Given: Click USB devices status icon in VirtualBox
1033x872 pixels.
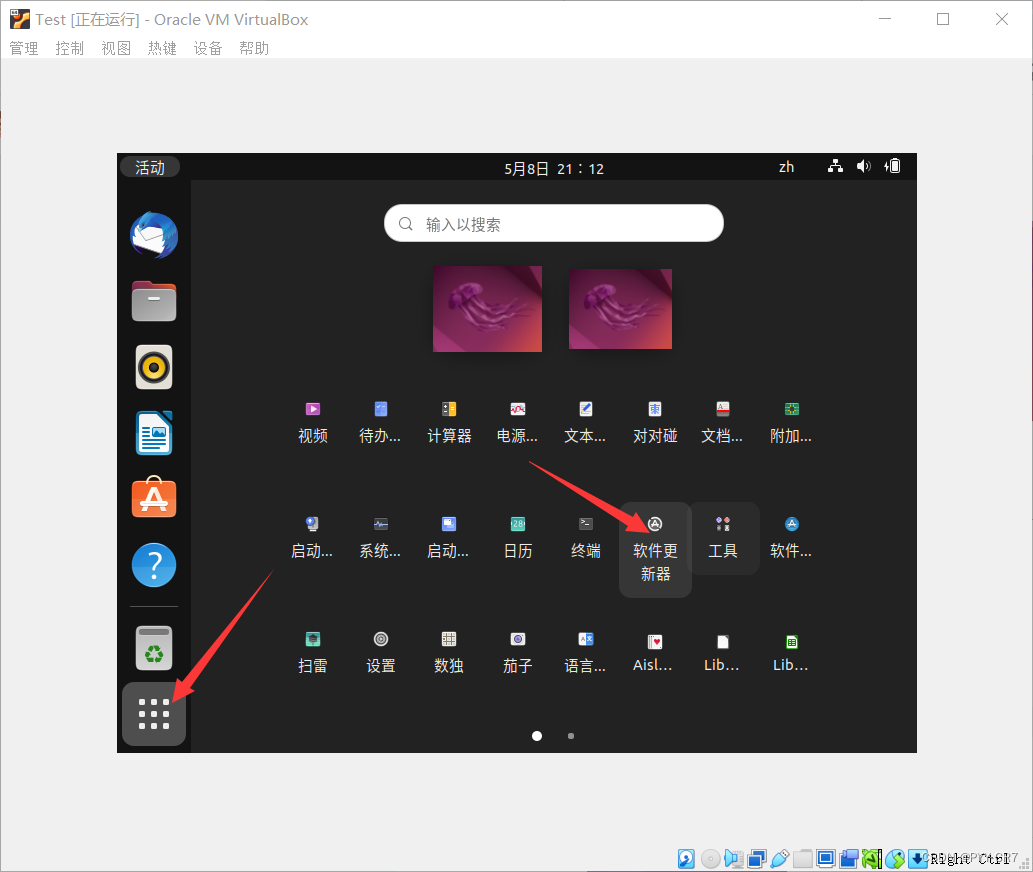Looking at the screenshot, I should (779, 859).
